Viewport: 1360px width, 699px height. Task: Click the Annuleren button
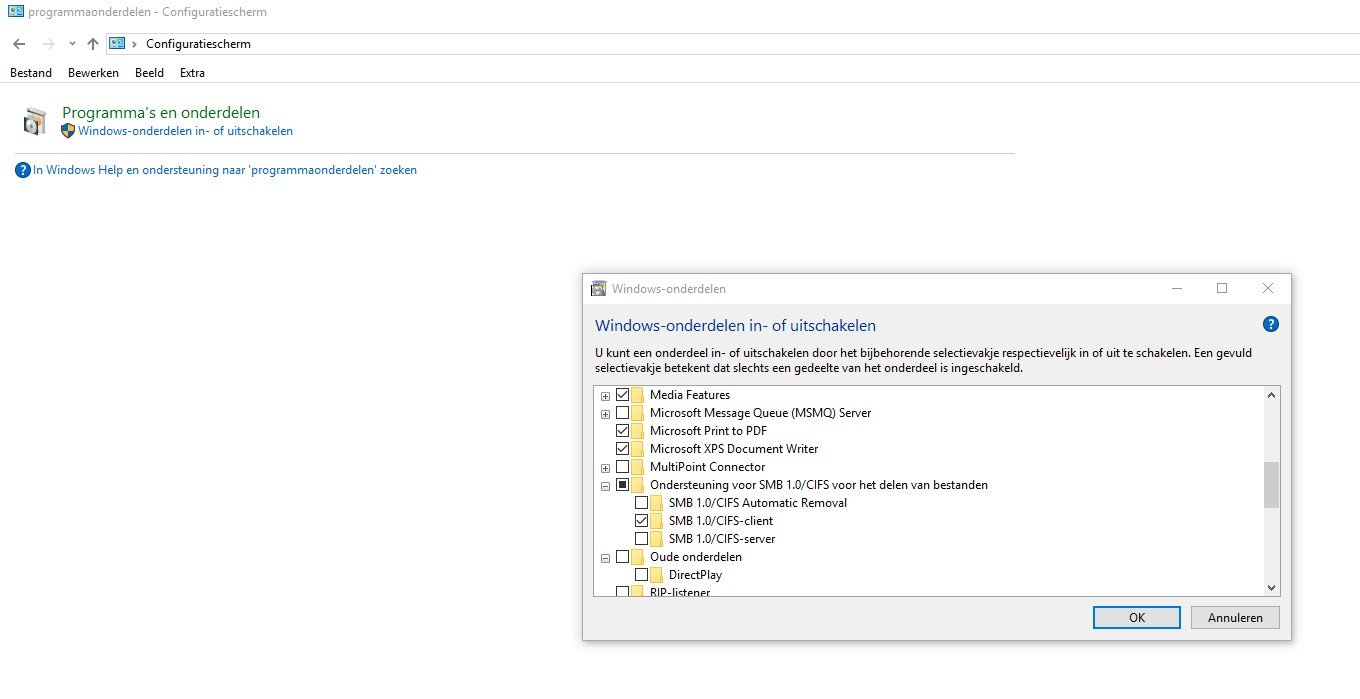pos(1235,618)
